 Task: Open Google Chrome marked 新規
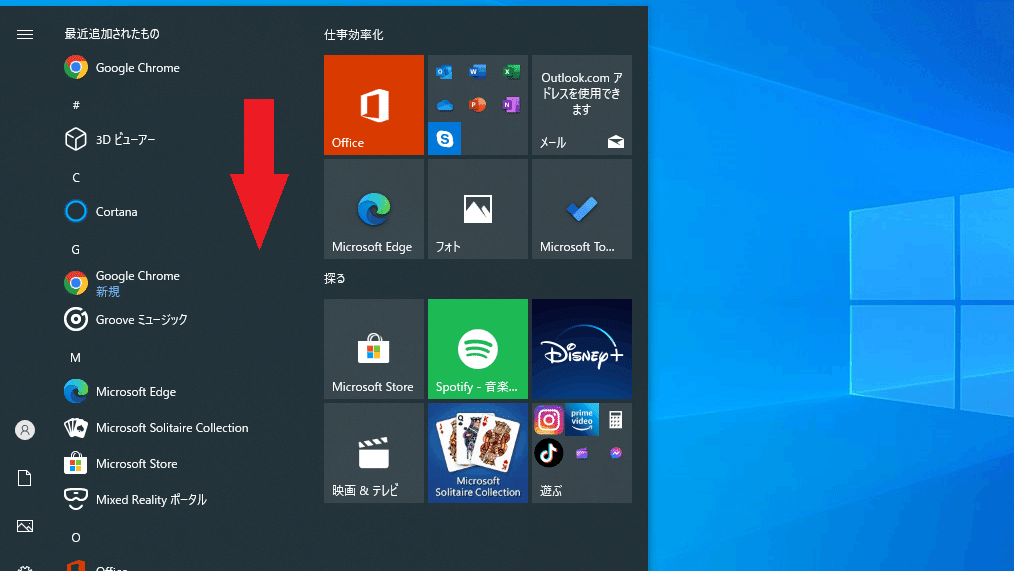tap(122, 283)
